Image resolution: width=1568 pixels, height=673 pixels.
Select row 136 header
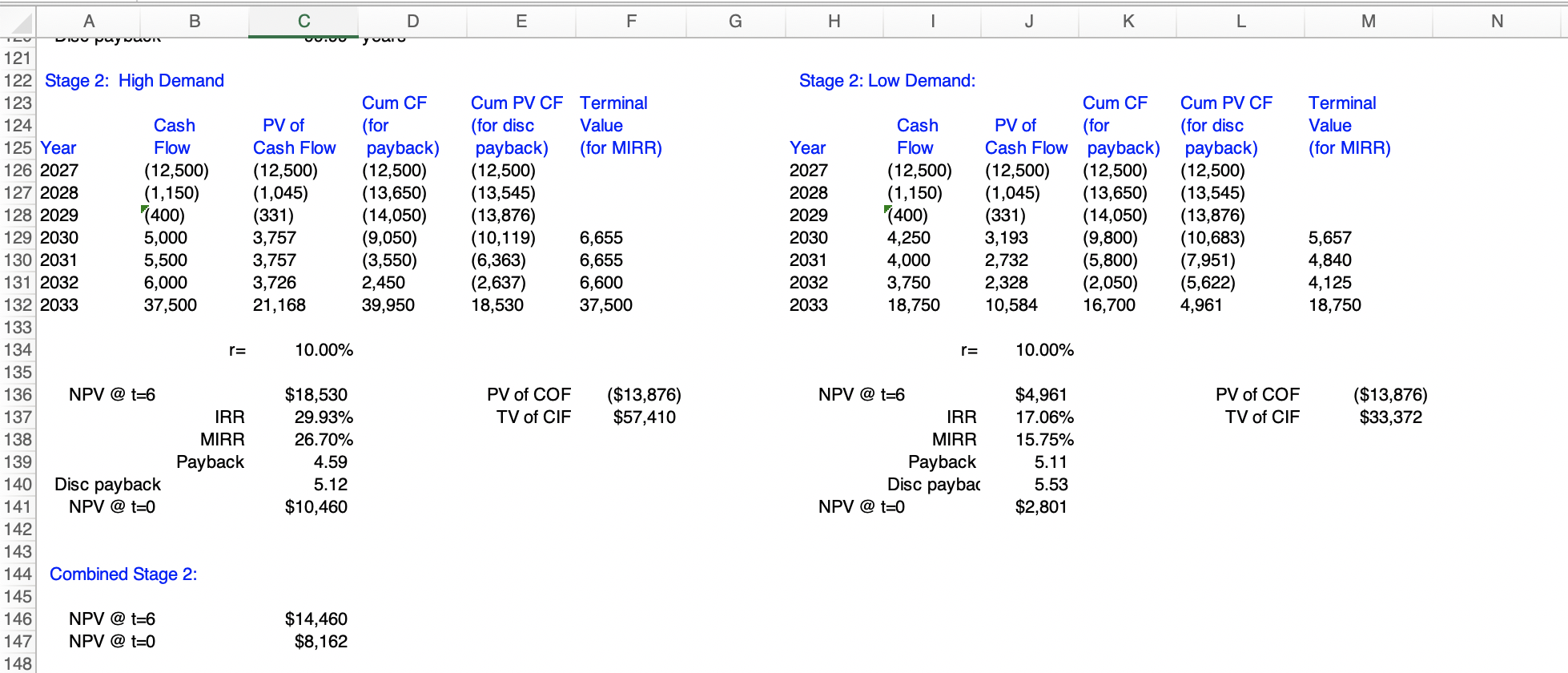[x=18, y=395]
